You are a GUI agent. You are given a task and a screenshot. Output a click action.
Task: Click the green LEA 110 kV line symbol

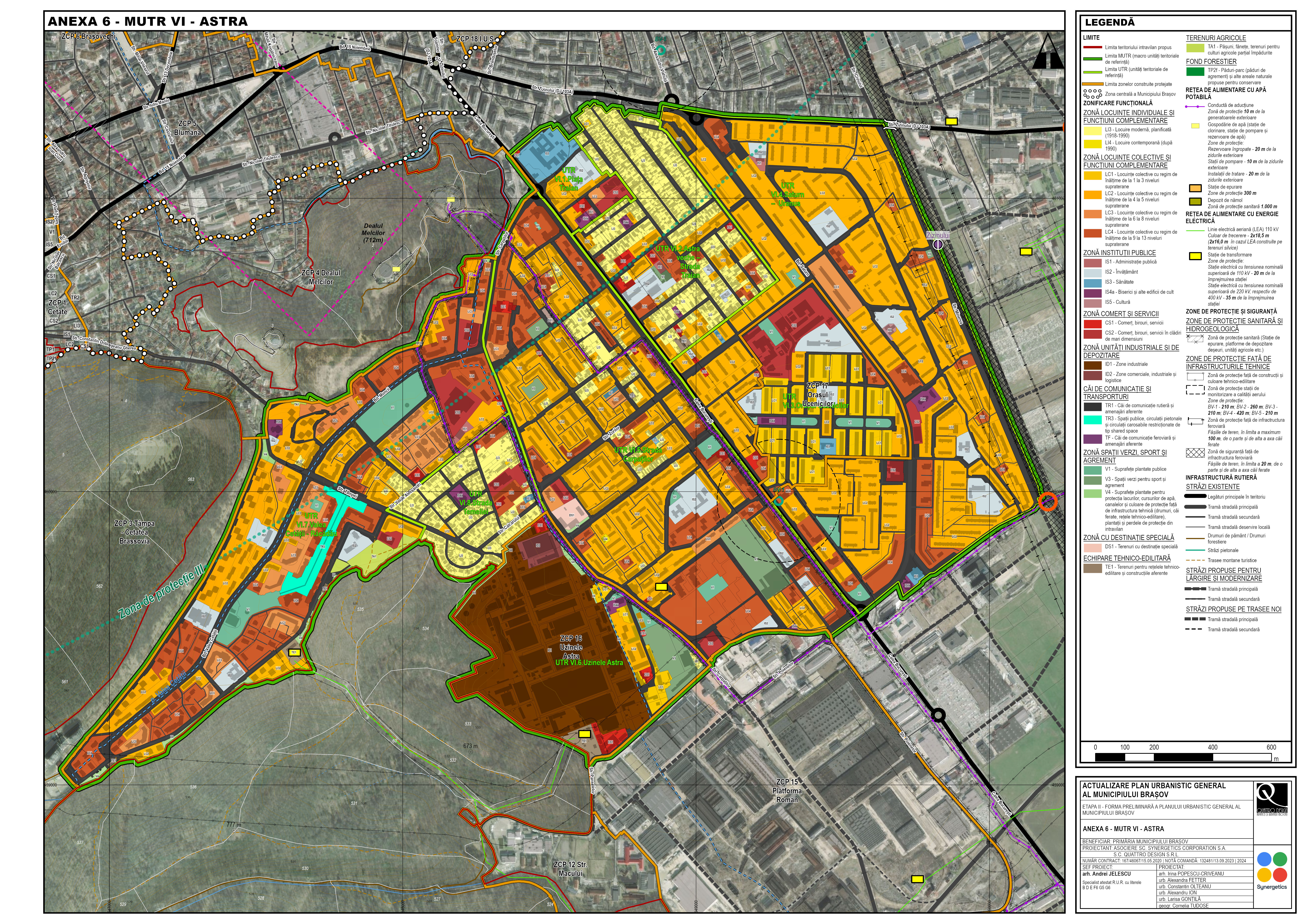click(x=1195, y=231)
